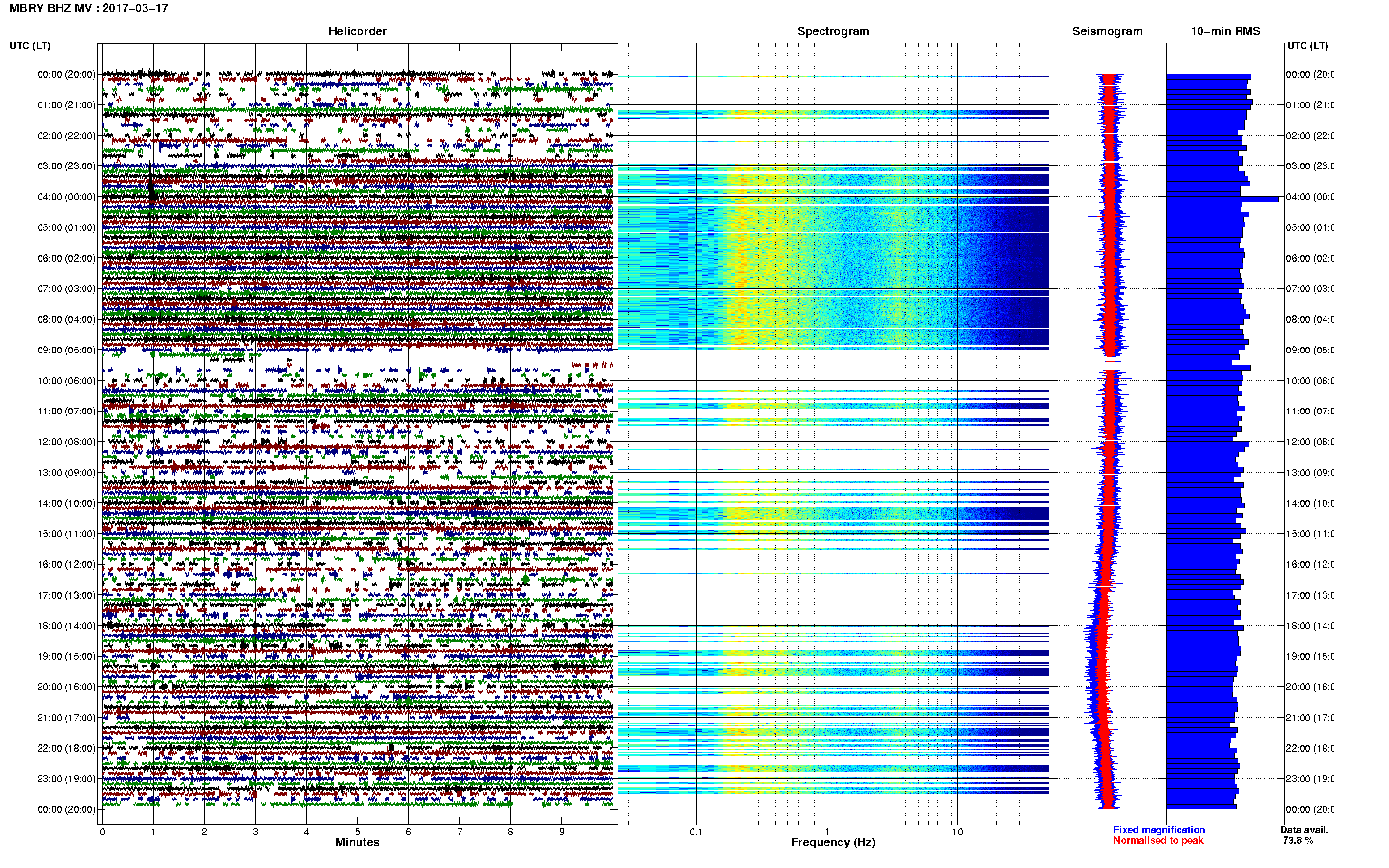This screenshot has height=868, width=1389.
Task: Click the red 'Normalised to peak' legend text
Action: 1158,841
